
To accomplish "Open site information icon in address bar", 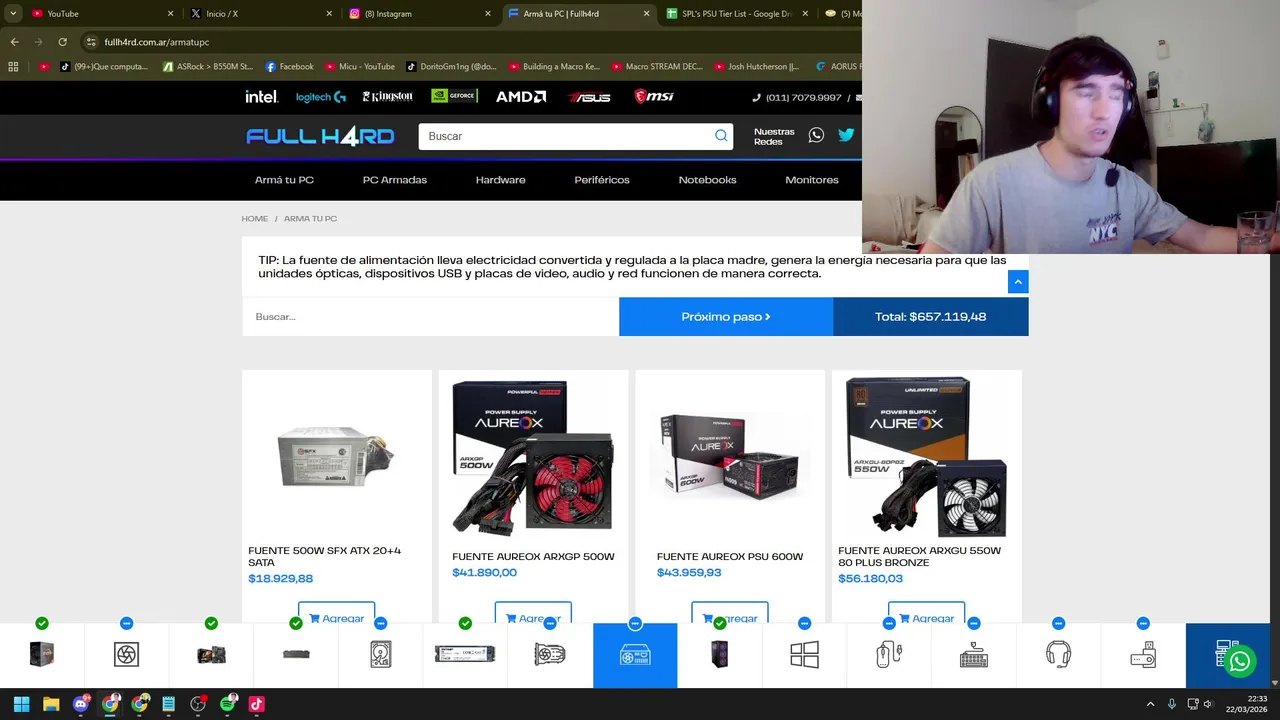I will coord(91,42).
